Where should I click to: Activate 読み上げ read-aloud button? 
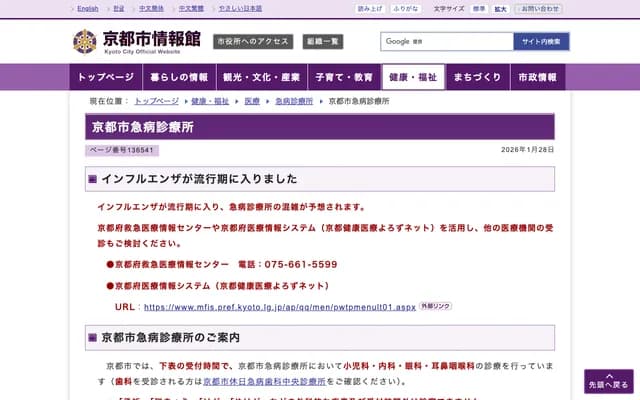coord(370,9)
